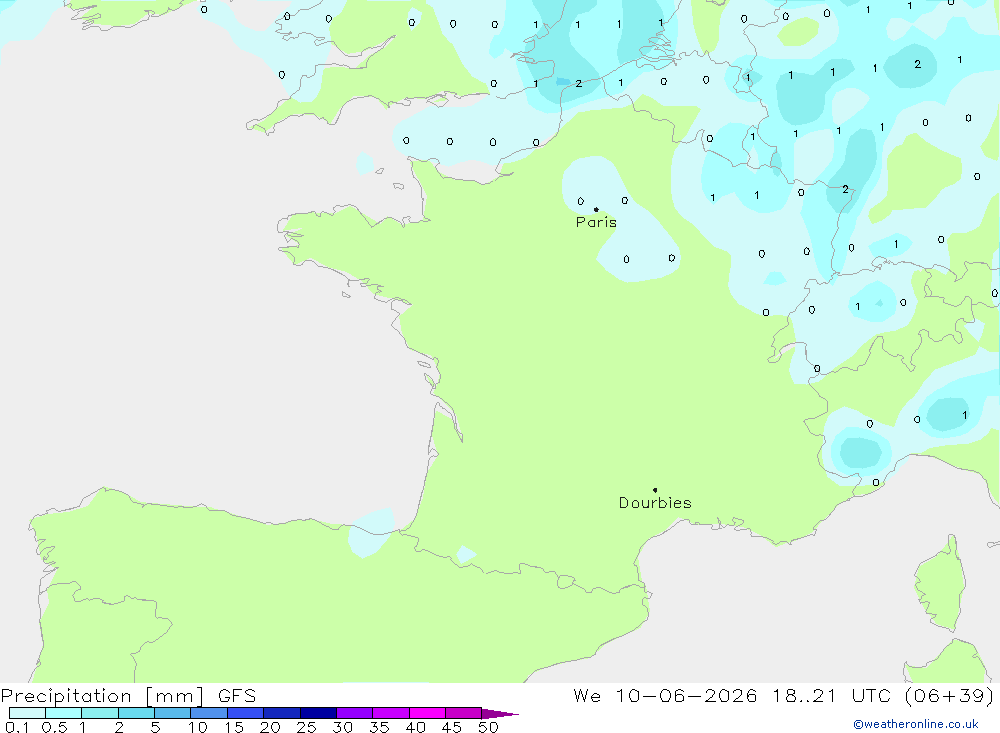The image size is (1000, 733).
Task: Select the 20–25 mm dark blue legend swatch
Action: tap(282, 713)
